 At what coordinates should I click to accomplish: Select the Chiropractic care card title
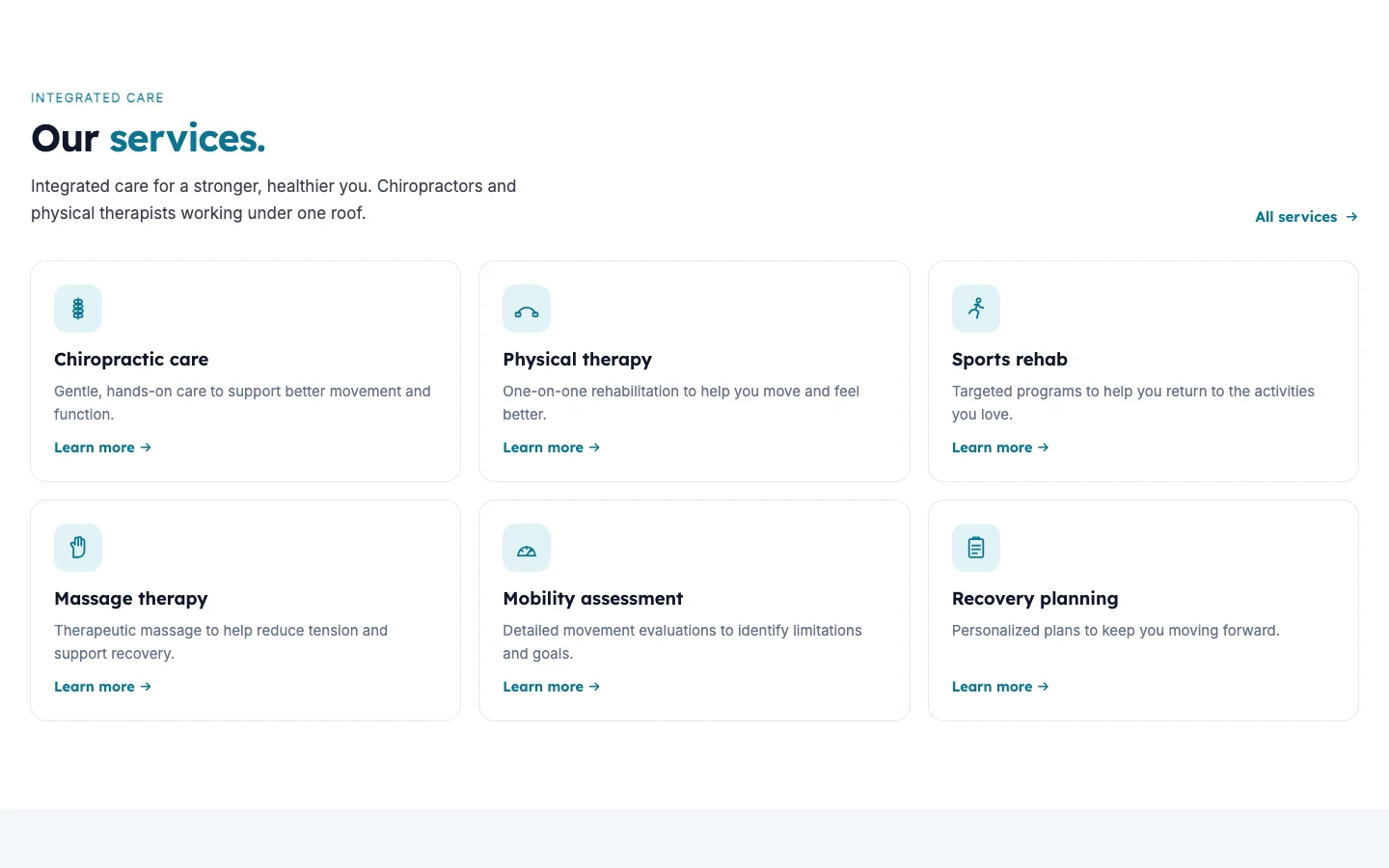point(131,360)
